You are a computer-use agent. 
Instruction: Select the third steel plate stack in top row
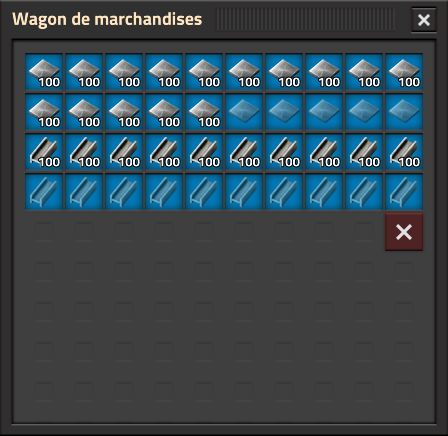124,72
